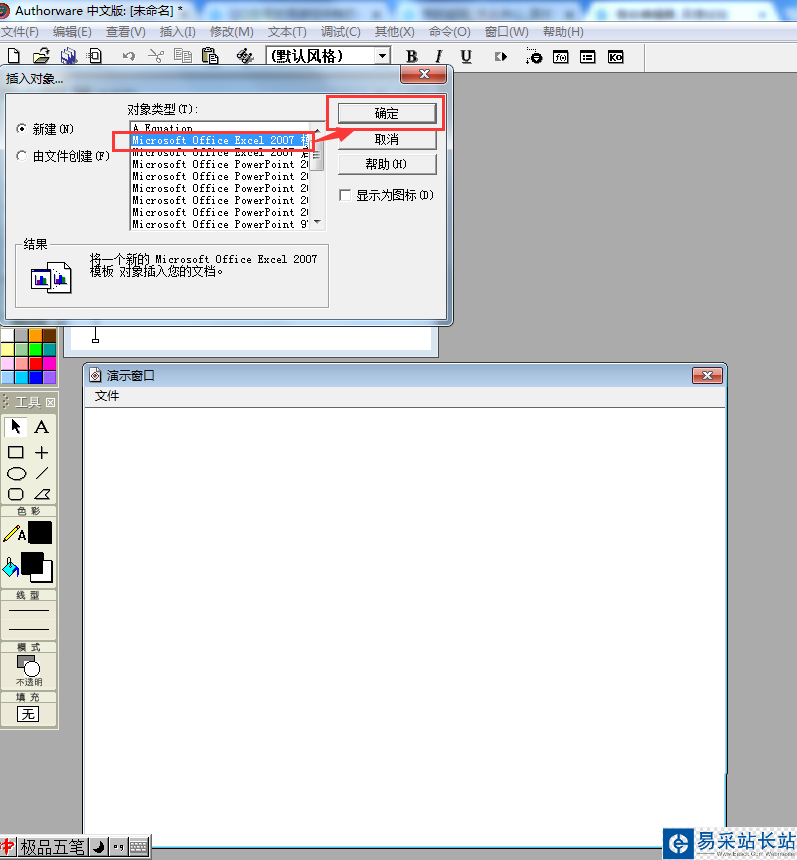797x860 pixels.
Task: Open the 命令(O) menu
Action: click(450, 32)
